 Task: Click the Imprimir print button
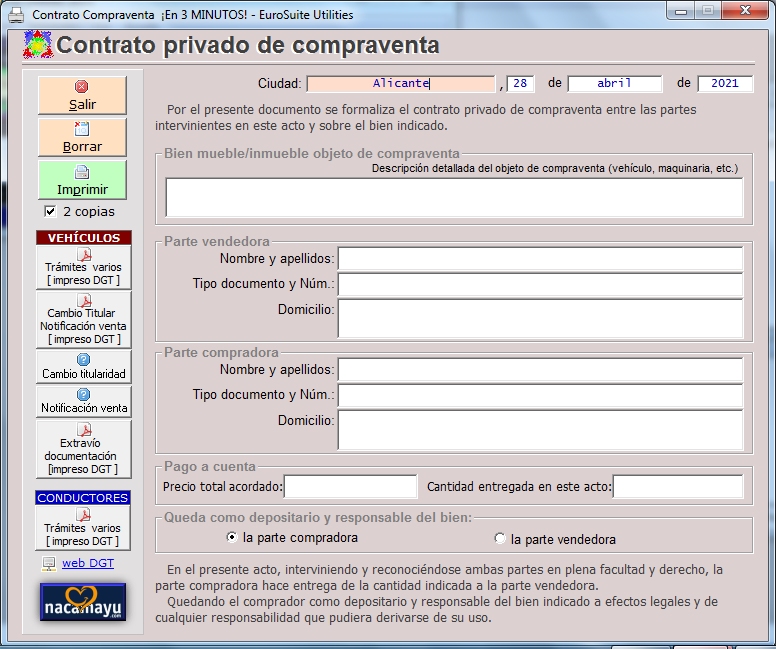(x=82, y=180)
